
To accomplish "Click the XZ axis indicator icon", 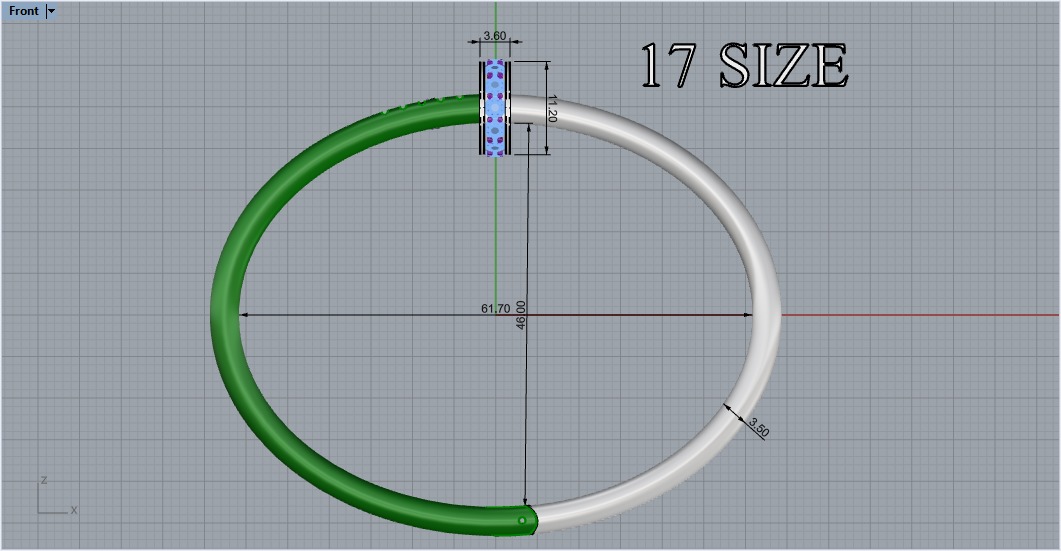I will tap(57, 495).
